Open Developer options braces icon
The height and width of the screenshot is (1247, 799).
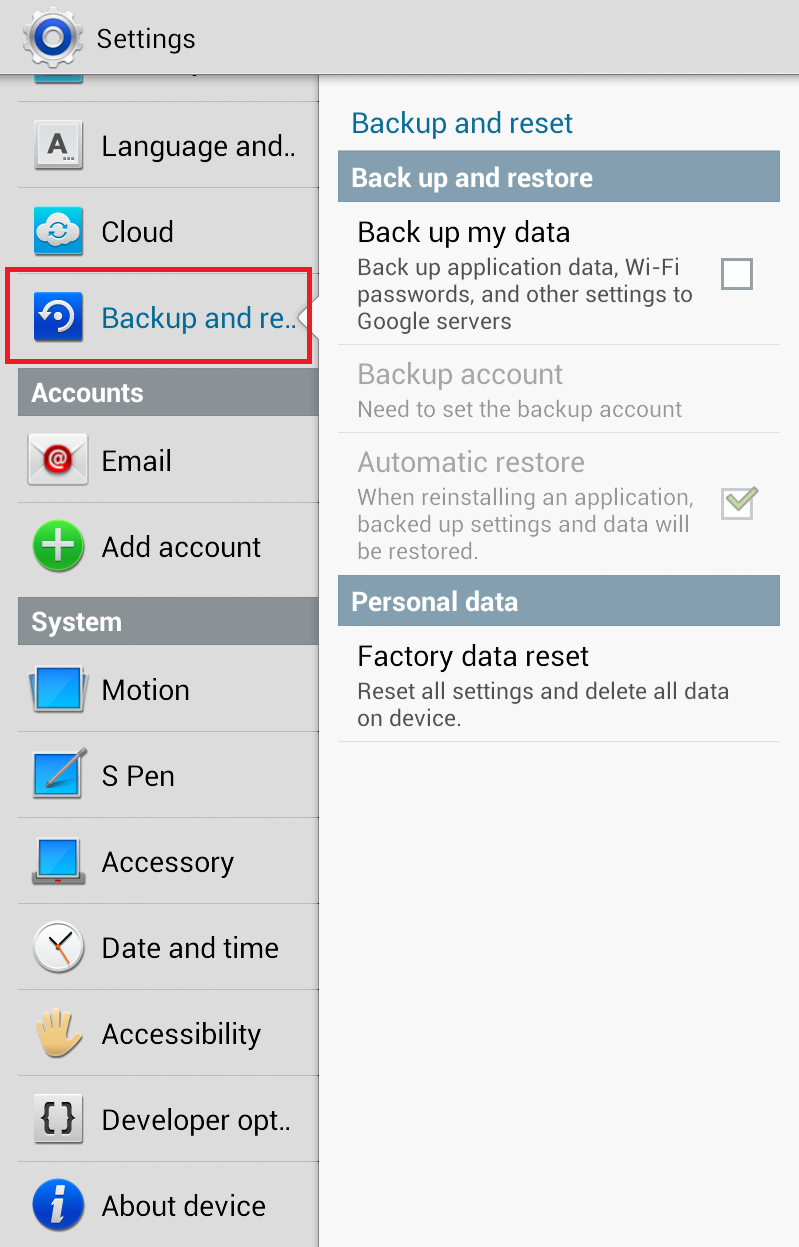coord(59,1119)
